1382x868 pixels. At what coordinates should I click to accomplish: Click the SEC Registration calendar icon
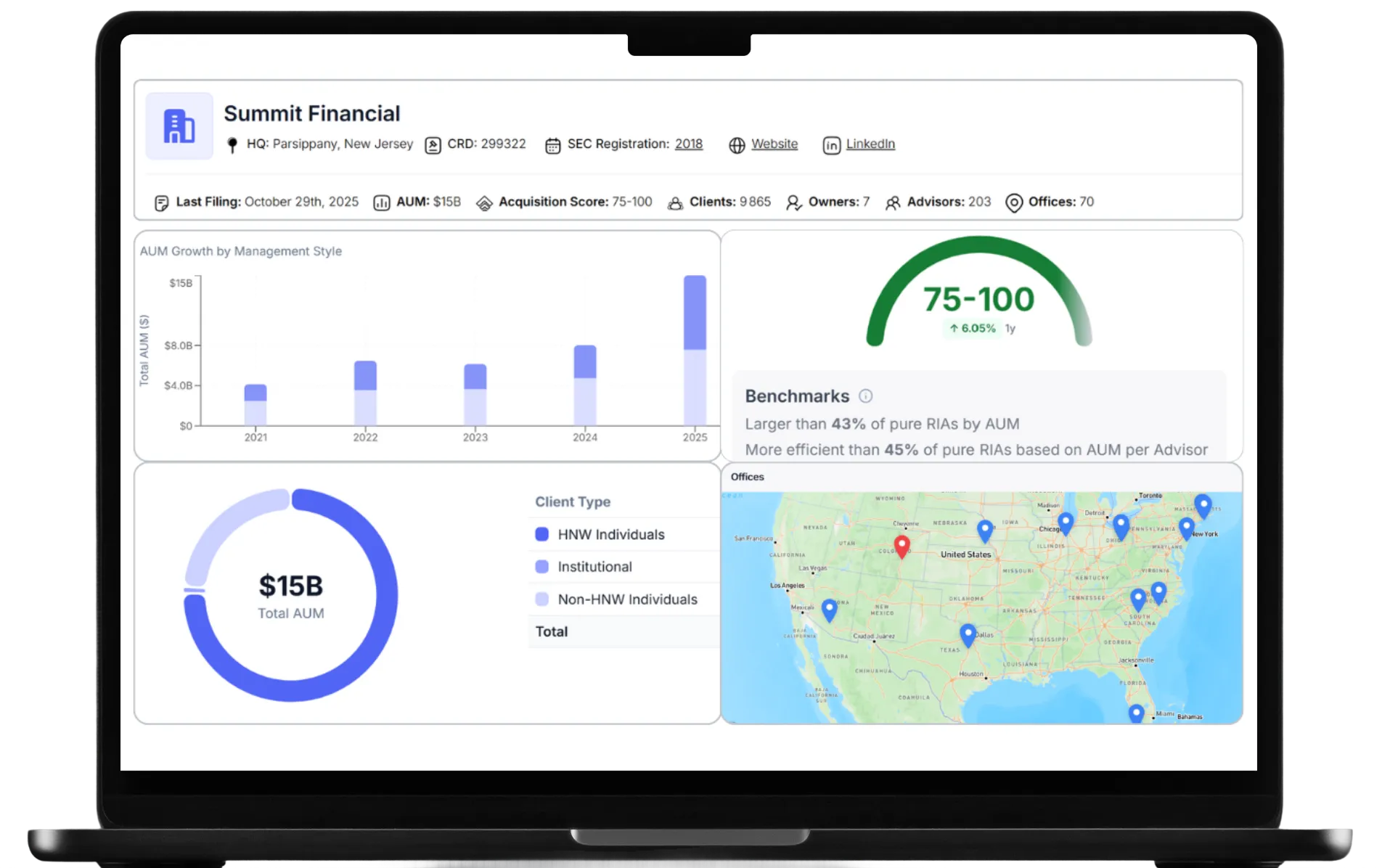pos(552,145)
